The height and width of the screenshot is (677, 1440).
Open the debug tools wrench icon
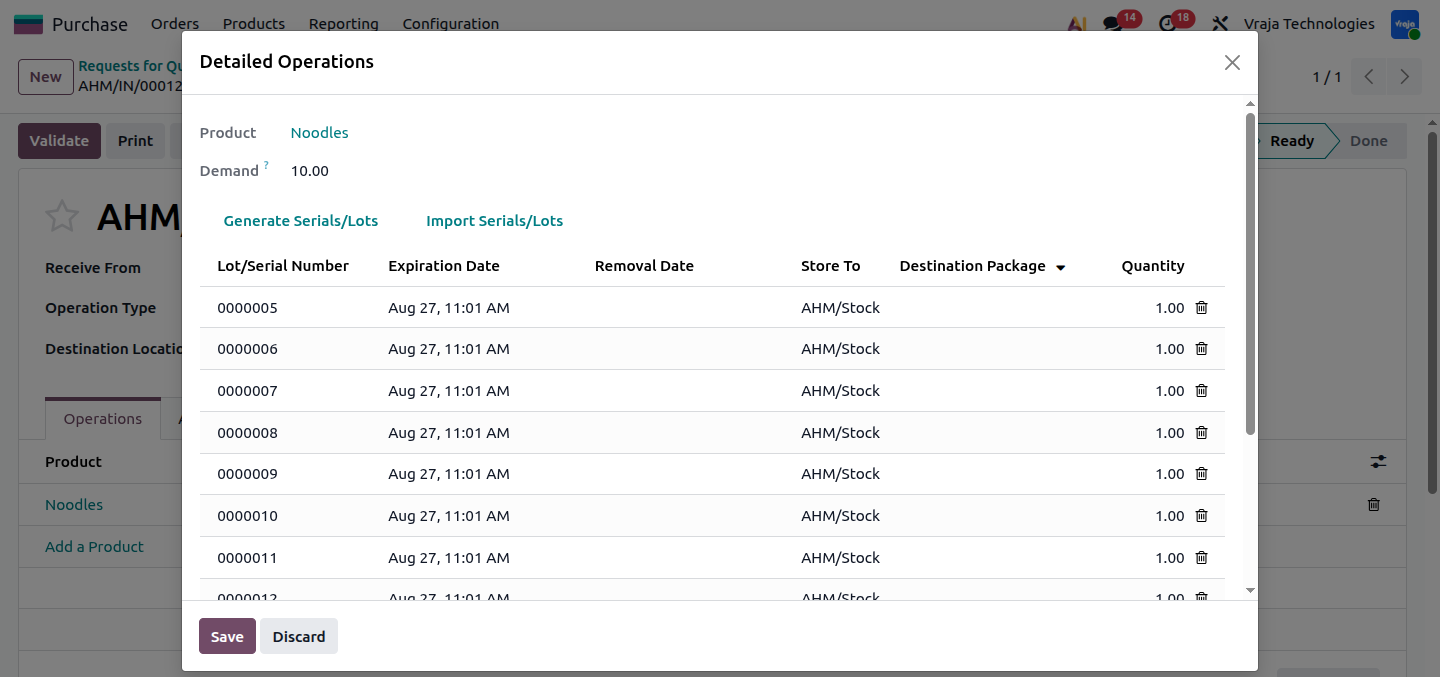pyautogui.click(x=1219, y=24)
